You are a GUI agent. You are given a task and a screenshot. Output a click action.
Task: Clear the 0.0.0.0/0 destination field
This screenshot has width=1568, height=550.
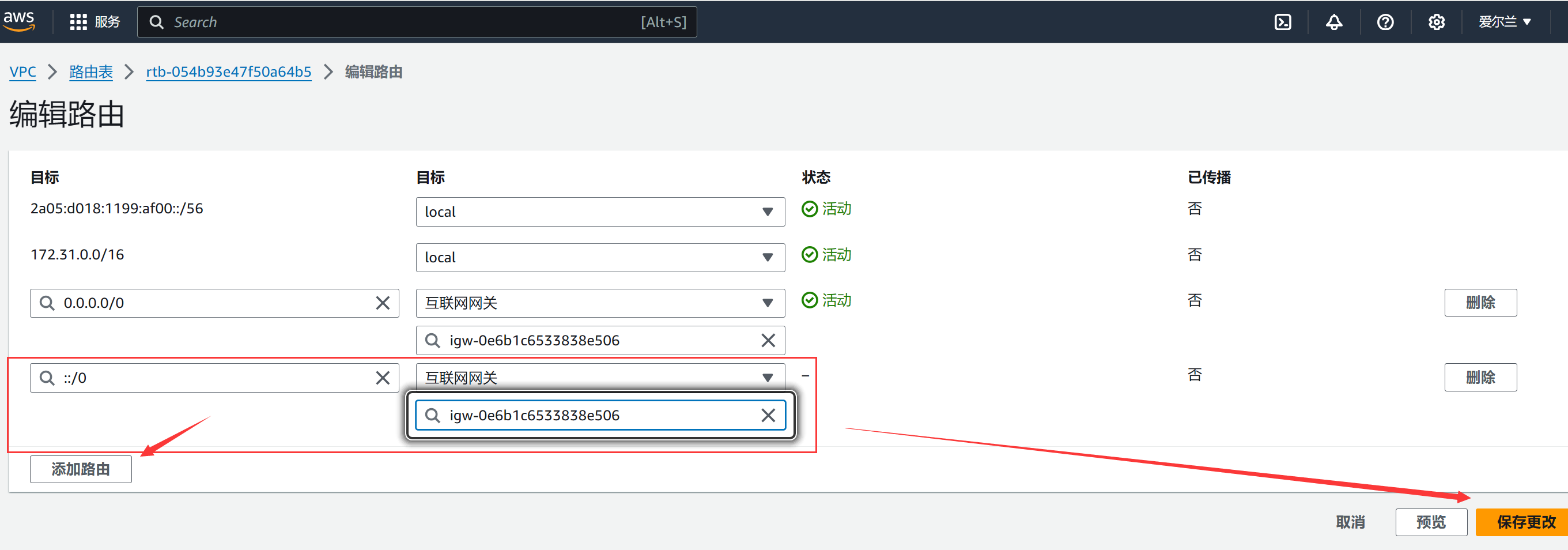pos(383,303)
